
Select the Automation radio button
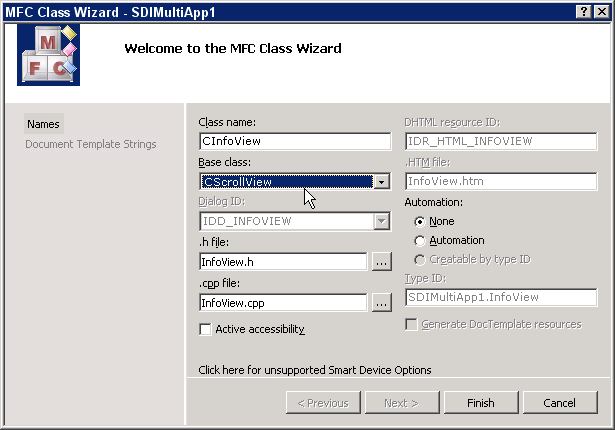[420, 241]
